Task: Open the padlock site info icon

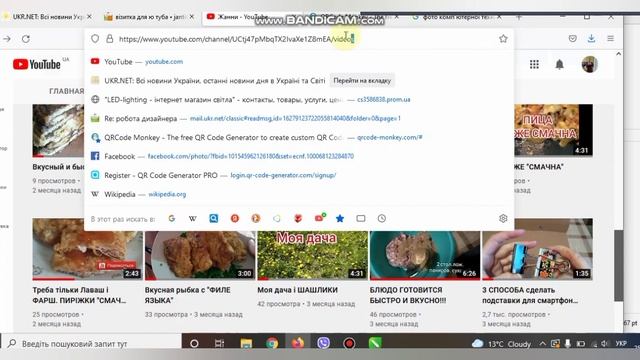Action: coord(109,39)
